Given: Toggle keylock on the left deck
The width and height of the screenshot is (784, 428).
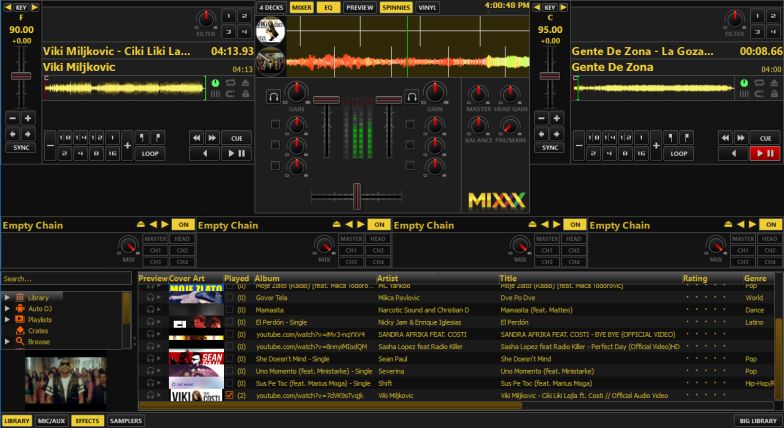Looking at the screenshot, I should click(x=246, y=94).
